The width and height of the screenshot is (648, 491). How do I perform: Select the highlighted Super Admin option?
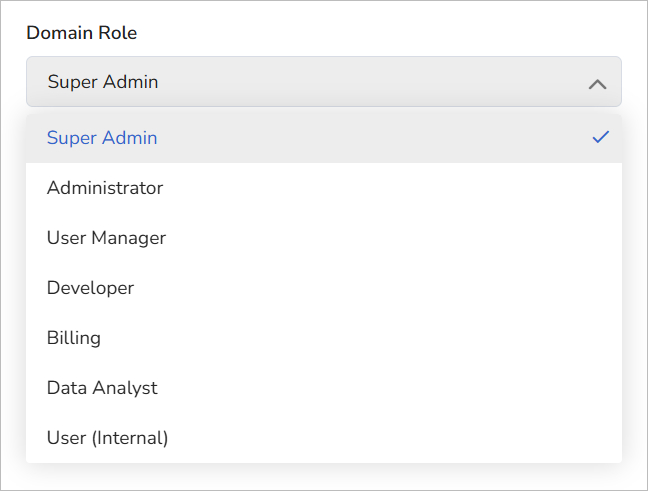click(x=102, y=138)
